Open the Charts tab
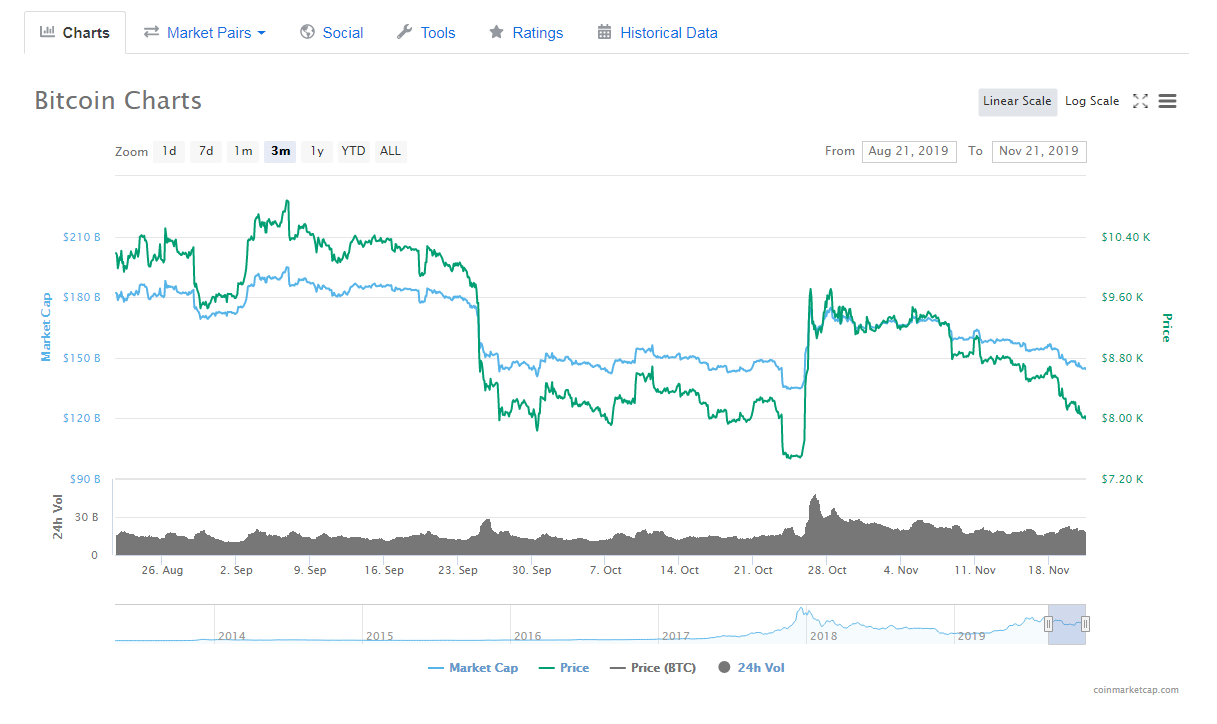 (x=75, y=33)
